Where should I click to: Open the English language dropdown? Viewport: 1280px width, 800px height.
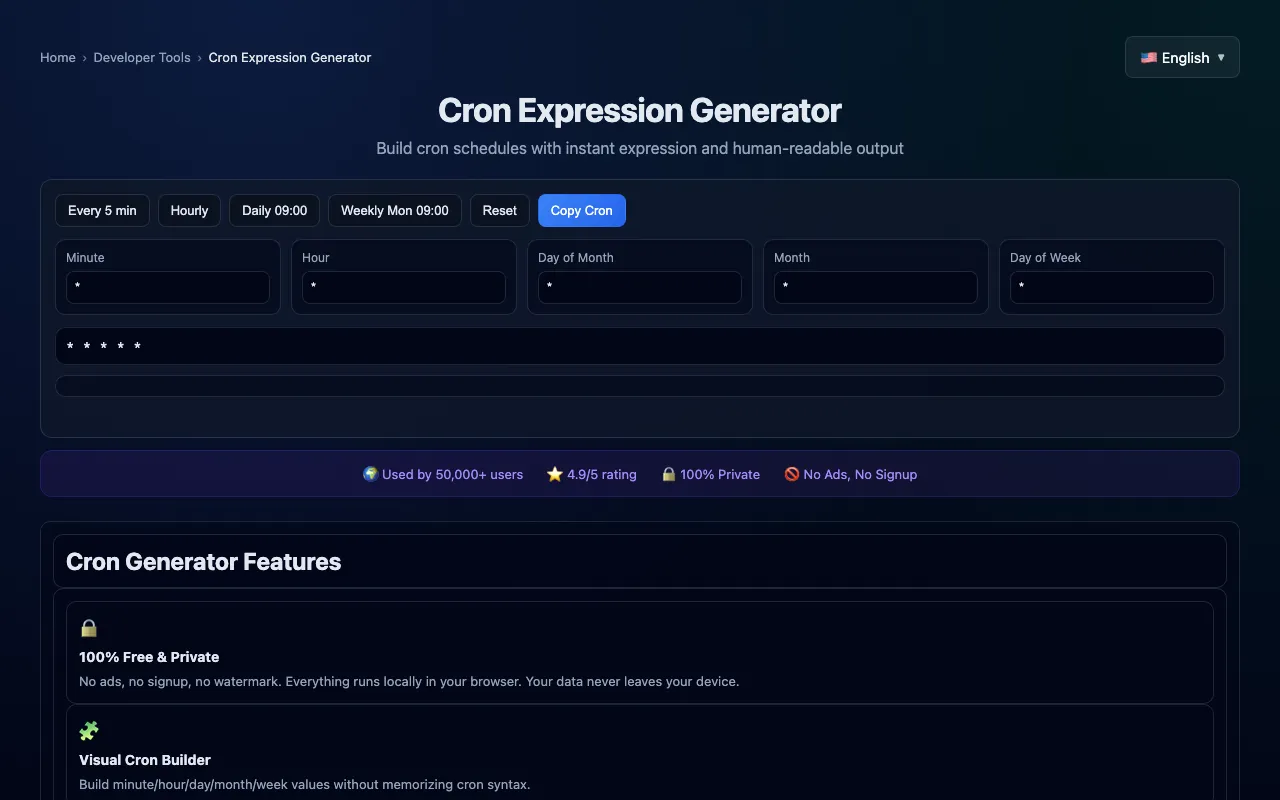click(x=1182, y=57)
